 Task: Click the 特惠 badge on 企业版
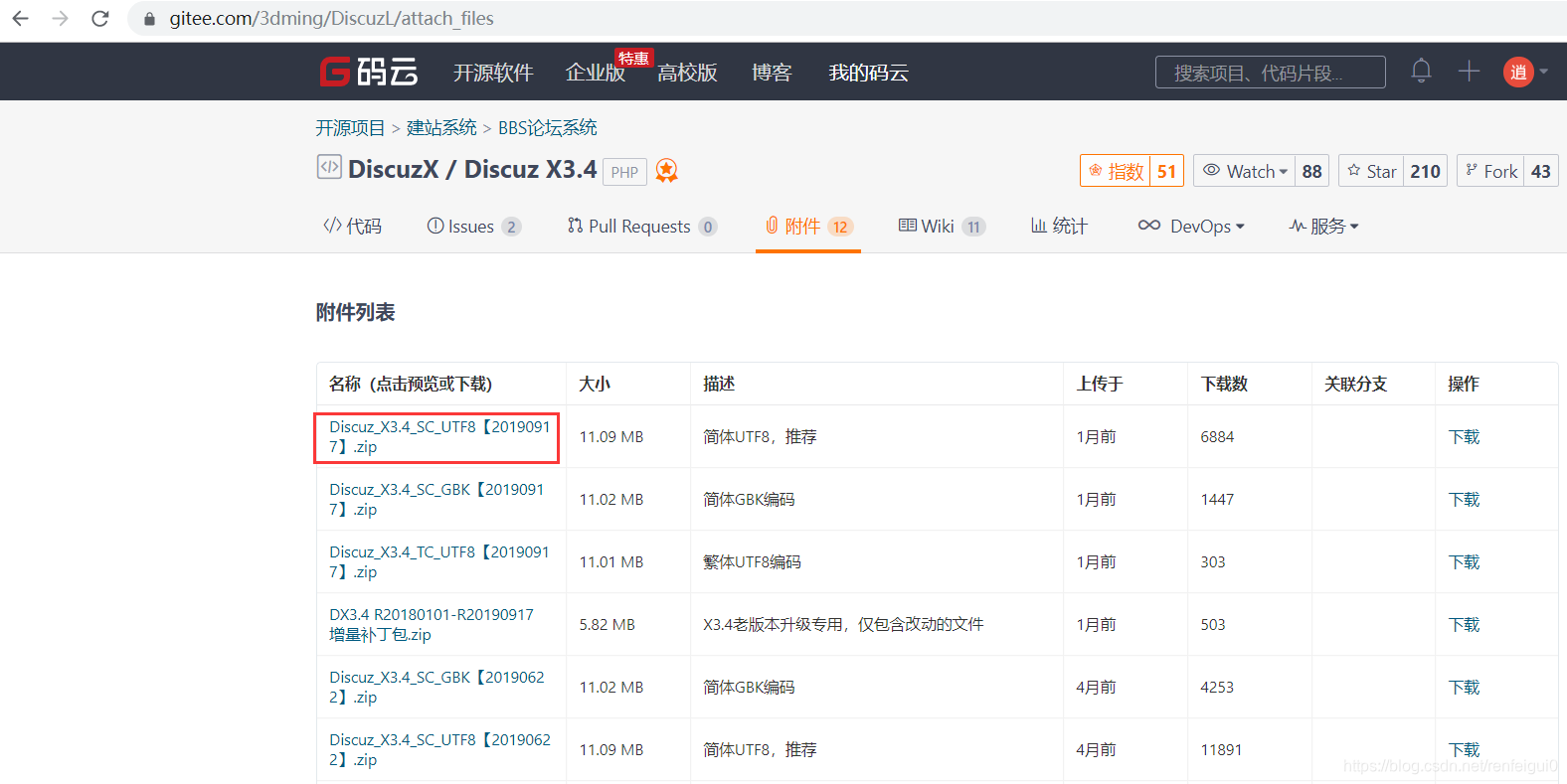[x=633, y=59]
